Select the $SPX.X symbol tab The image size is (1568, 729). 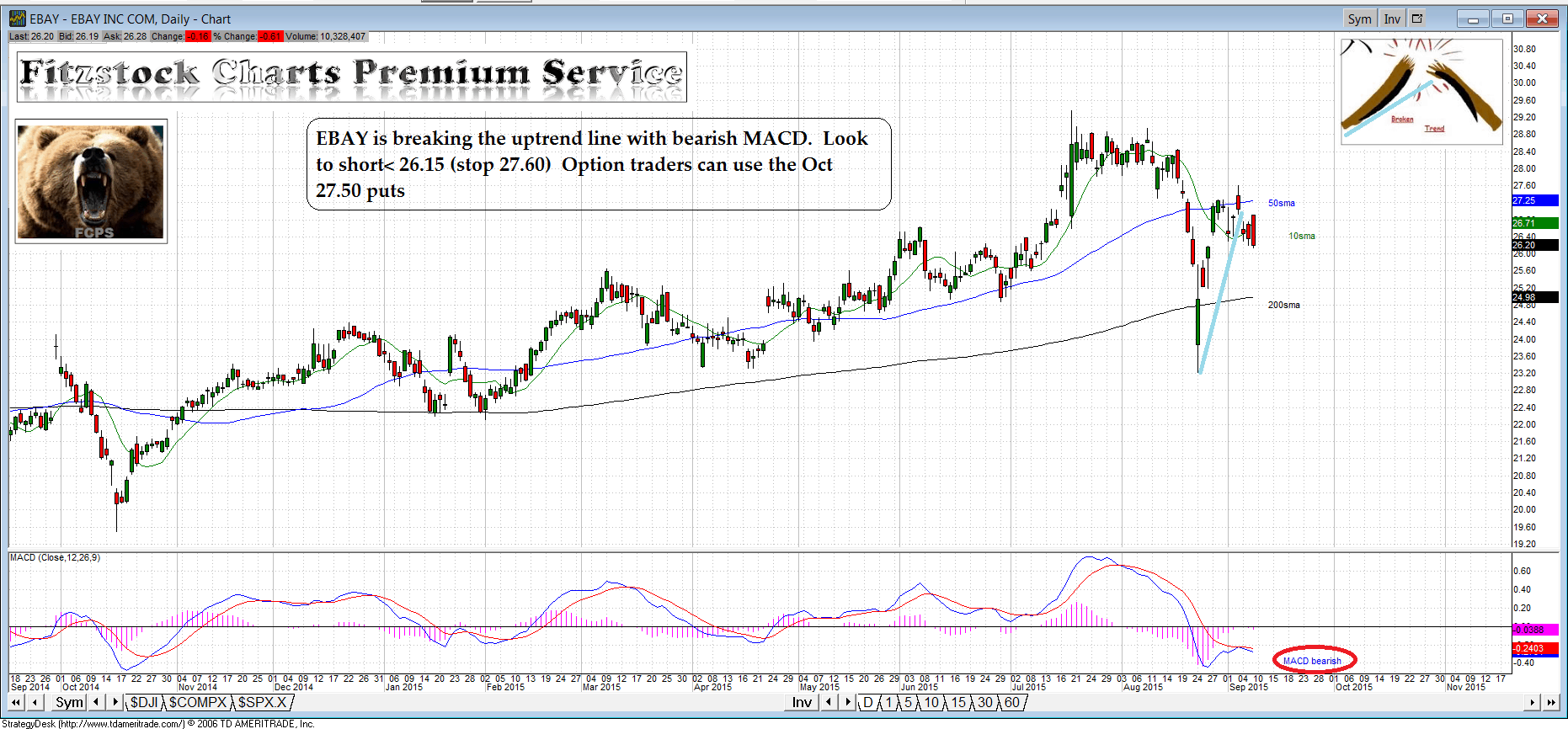(262, 703)
